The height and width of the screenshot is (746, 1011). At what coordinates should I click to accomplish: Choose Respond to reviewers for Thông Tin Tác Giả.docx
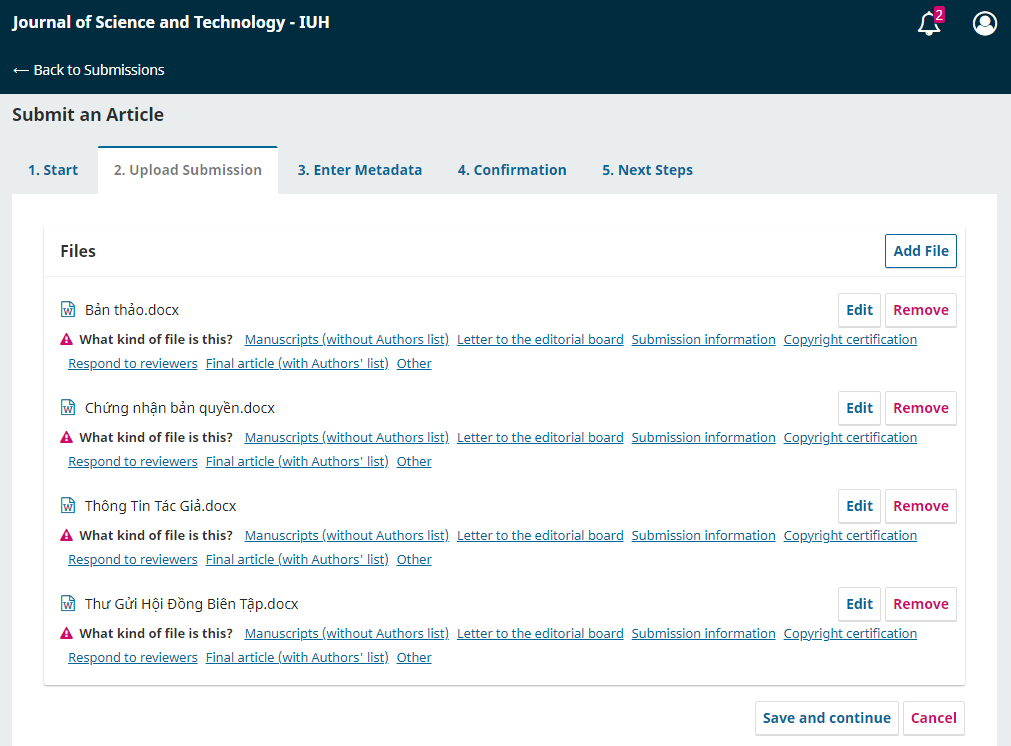coord(133,560)
